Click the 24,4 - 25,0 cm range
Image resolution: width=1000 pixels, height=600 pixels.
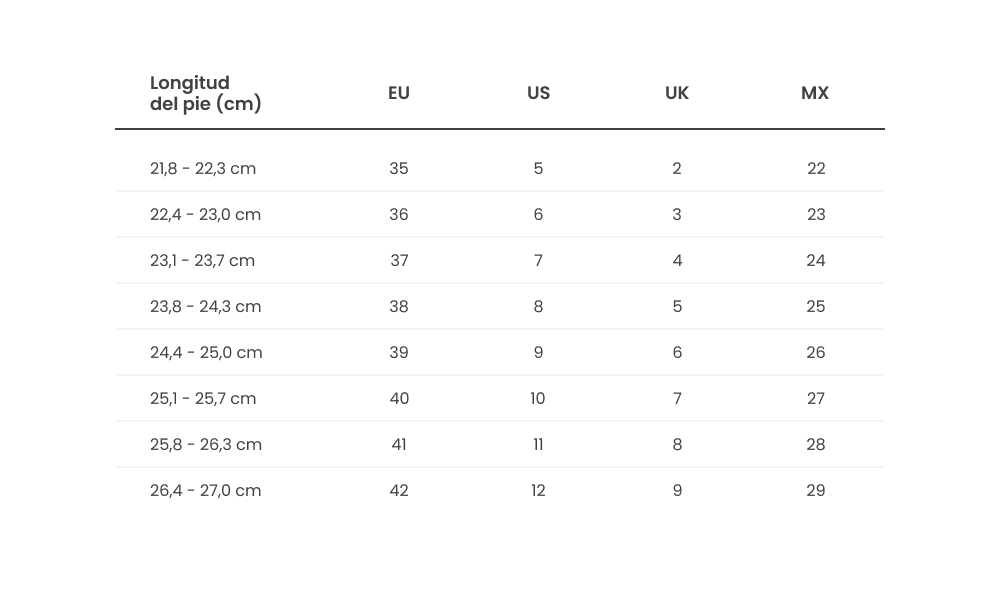[206, 352]
